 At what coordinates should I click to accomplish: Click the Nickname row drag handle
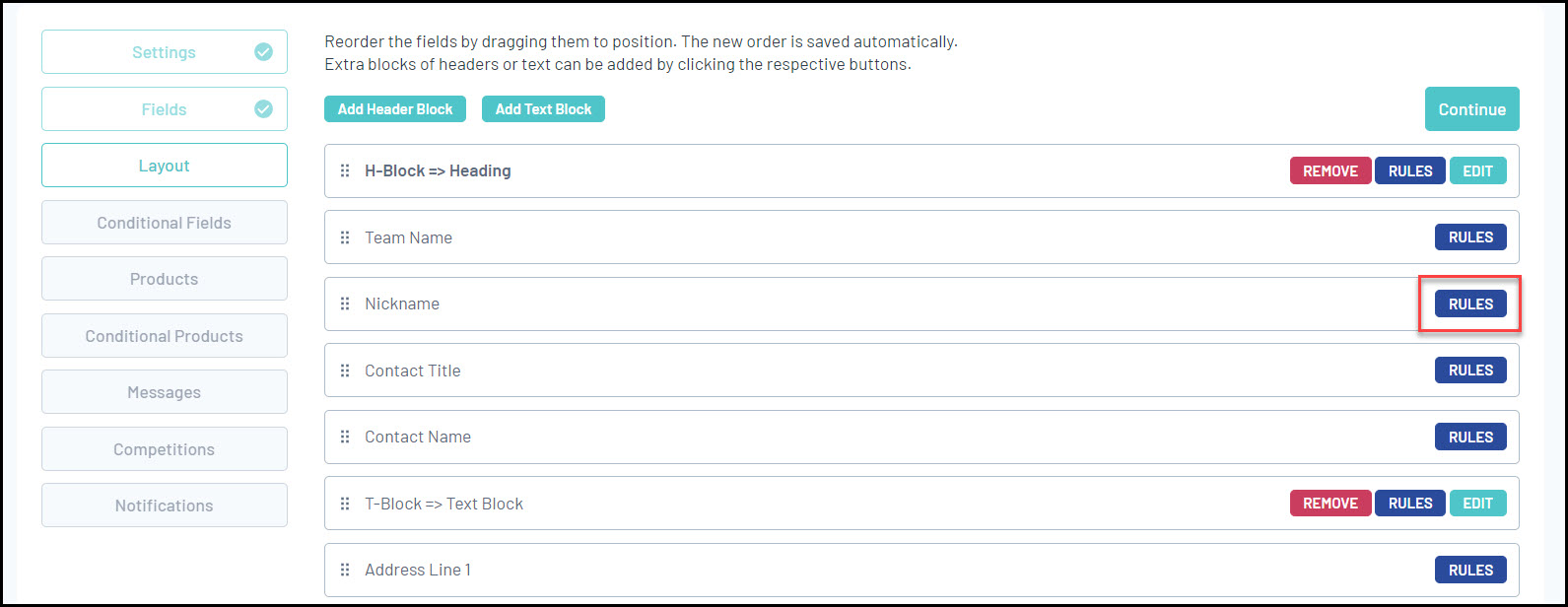point(345,303)
